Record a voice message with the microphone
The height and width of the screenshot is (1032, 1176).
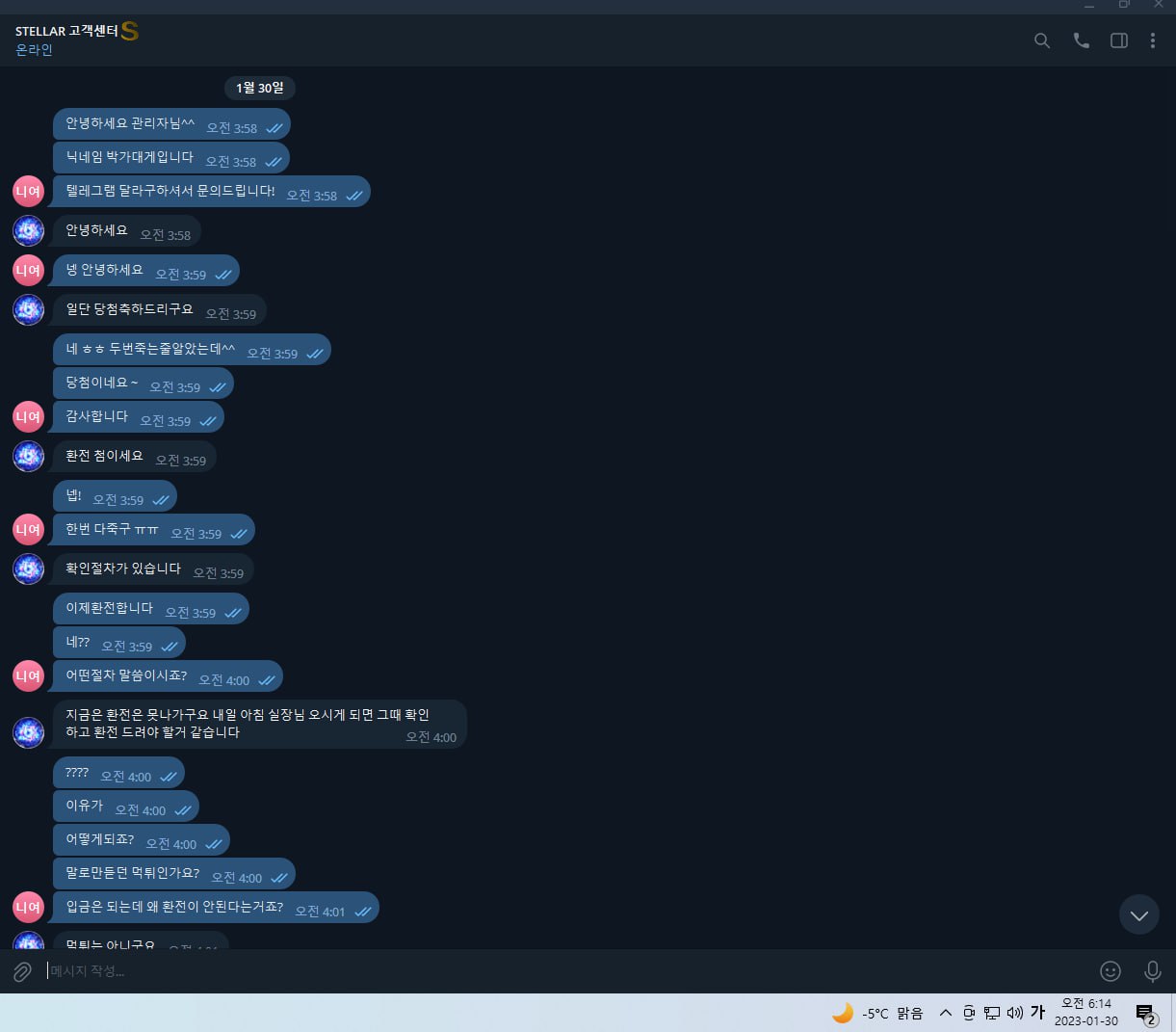[1152, 971]
